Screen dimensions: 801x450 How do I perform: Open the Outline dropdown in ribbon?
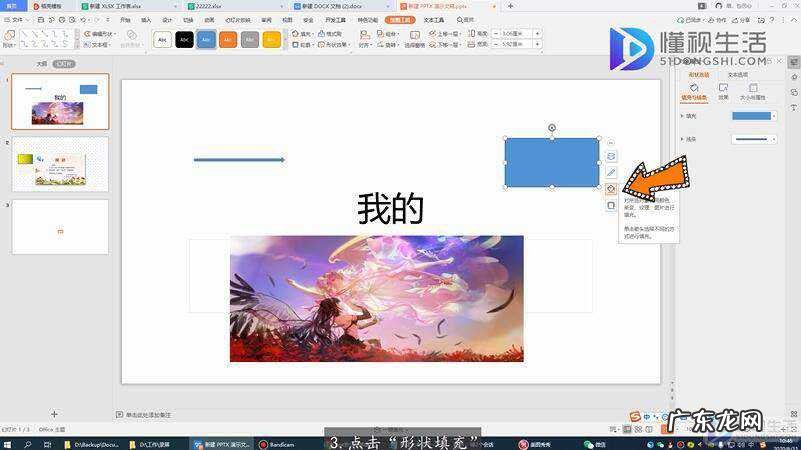[x=301, y=45]
